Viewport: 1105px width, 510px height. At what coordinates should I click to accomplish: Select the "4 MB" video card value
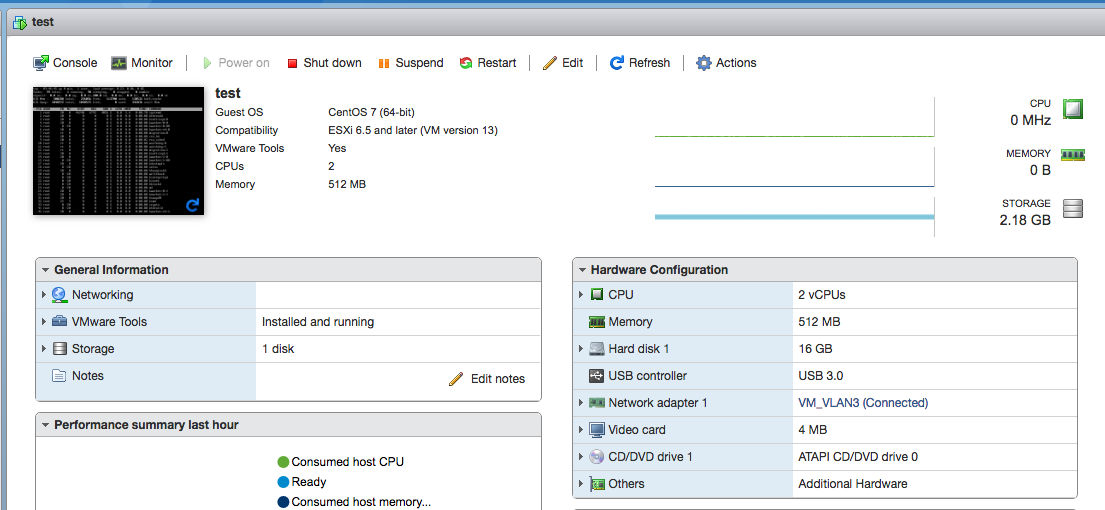click(x=813, y=430)
